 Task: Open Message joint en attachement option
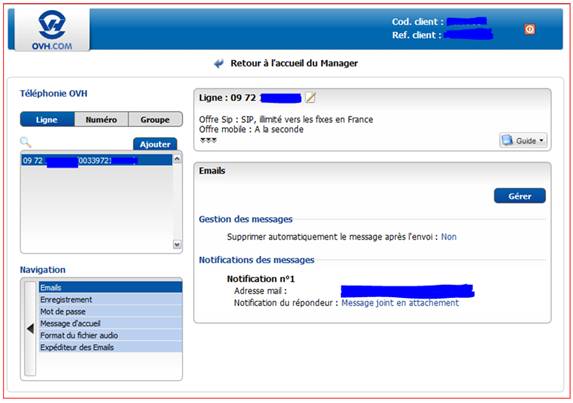click(400, 303)
